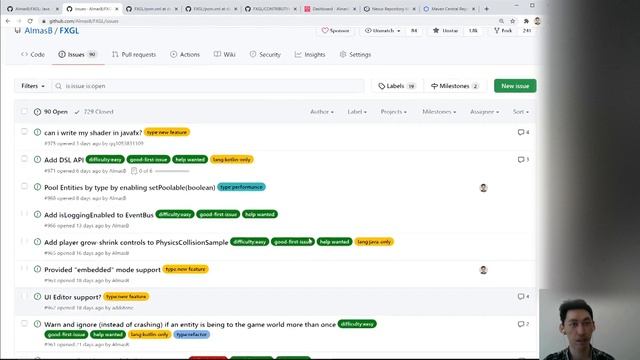Bookmark this page with the star icon
Viewport: 640px width, 360px height.
click(513, 21)
